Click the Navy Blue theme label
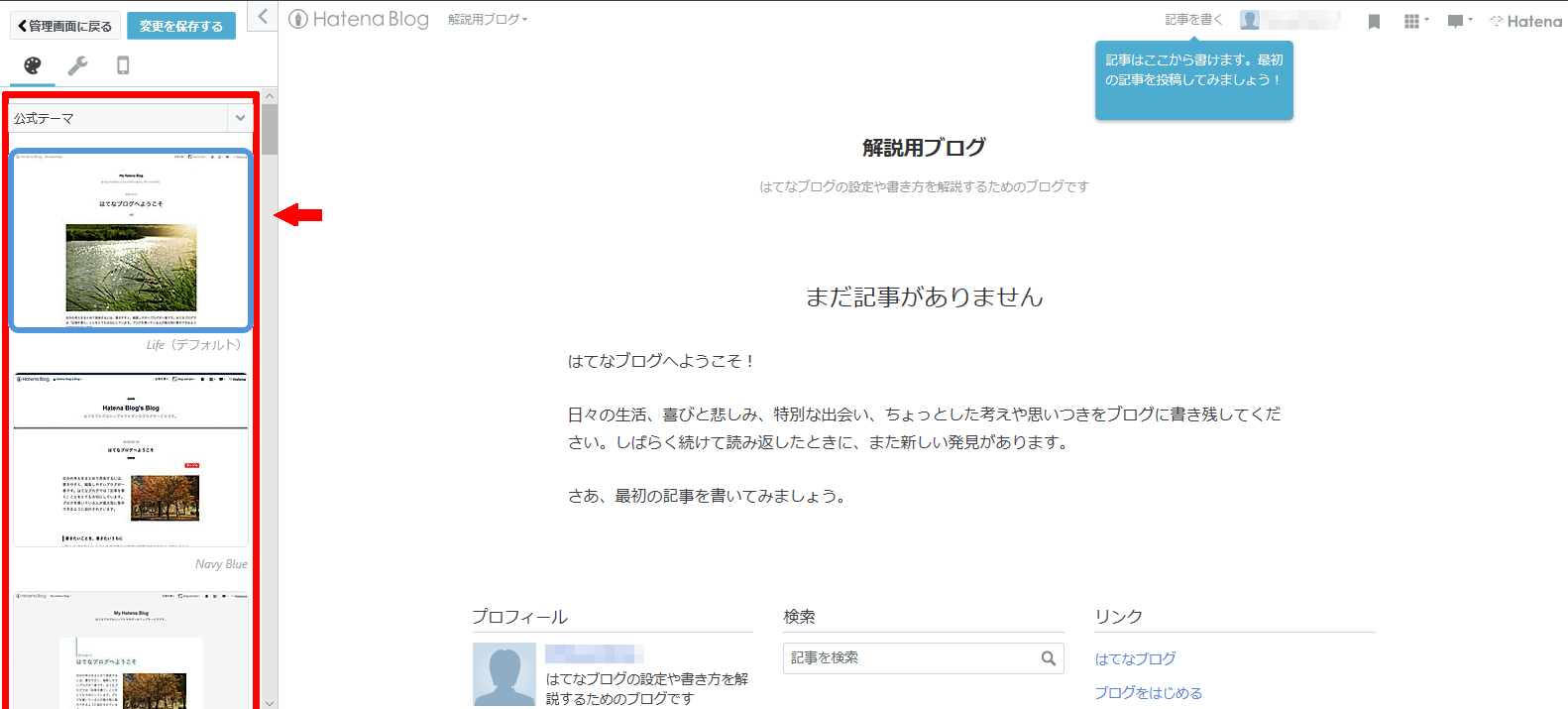1568x709 pixels. click(221, 564)
